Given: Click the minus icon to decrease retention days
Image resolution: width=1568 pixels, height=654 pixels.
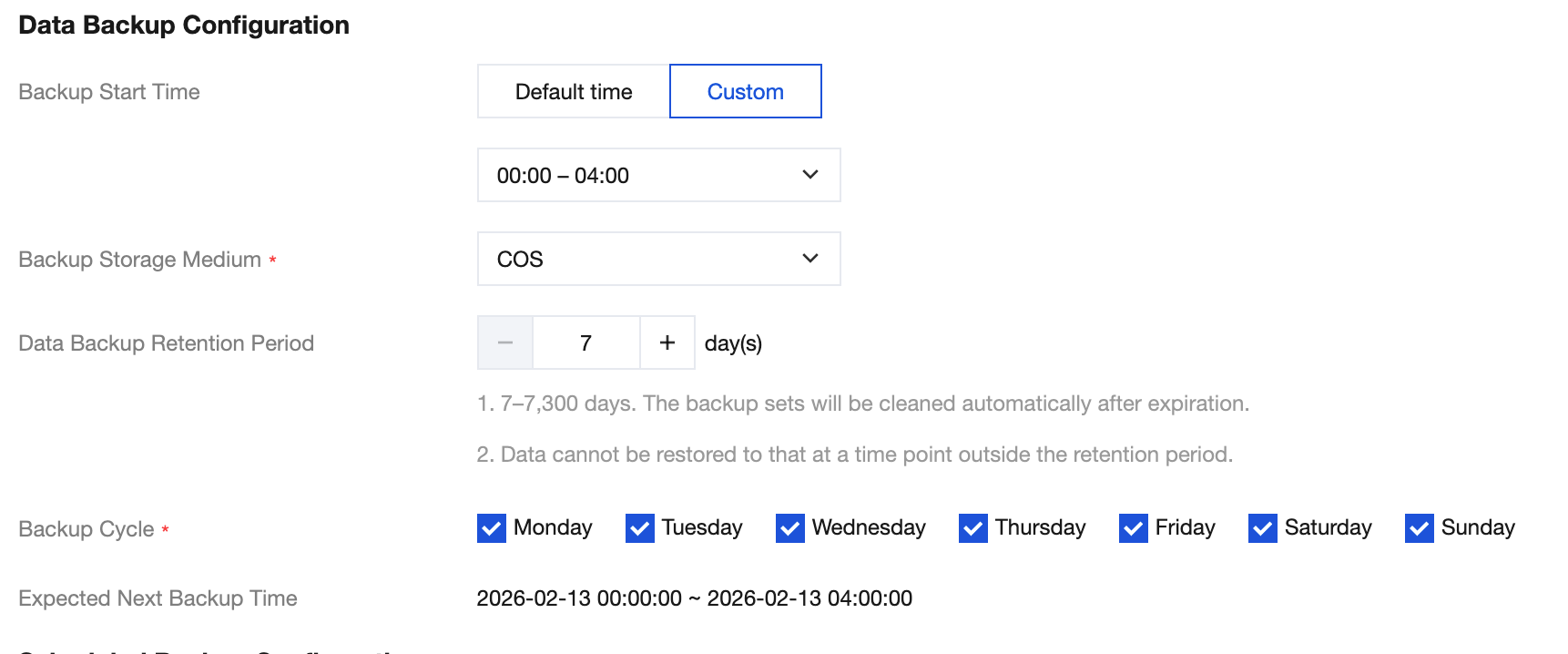Looking at the screenshot, I should (505, 342).
